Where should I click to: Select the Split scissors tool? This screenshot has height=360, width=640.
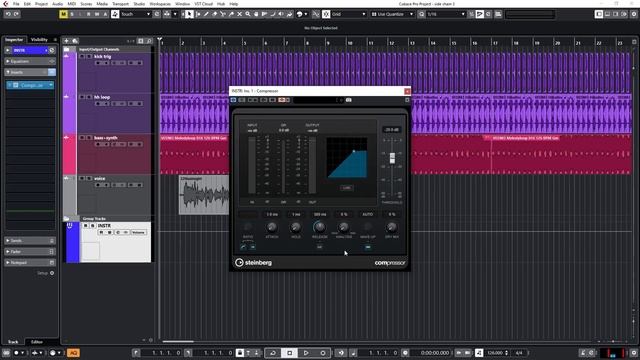pyautogui.click(x=223, y=14)
